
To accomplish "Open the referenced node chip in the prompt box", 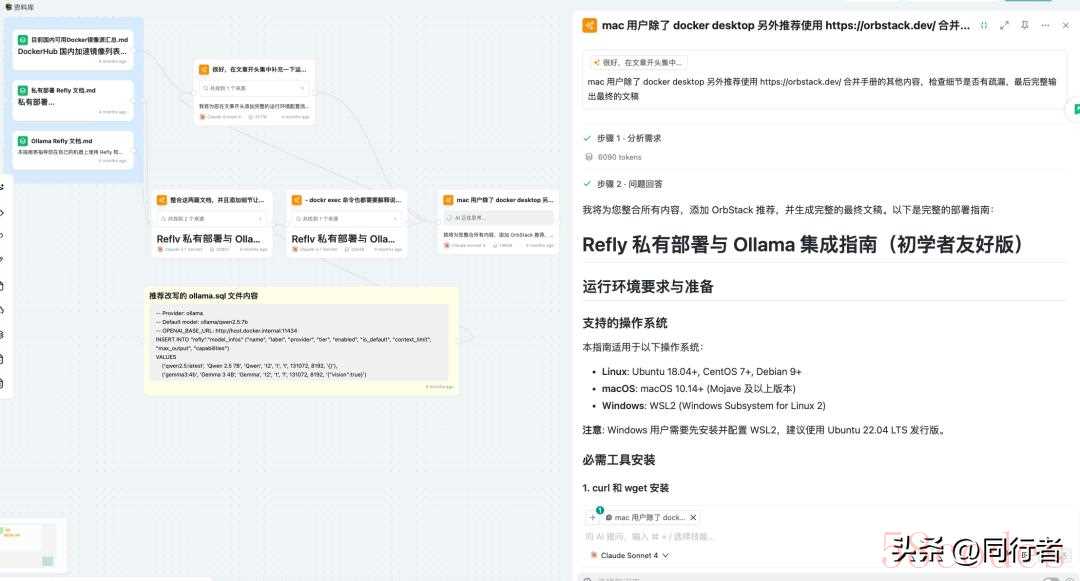I will click(x=638, y=62).
